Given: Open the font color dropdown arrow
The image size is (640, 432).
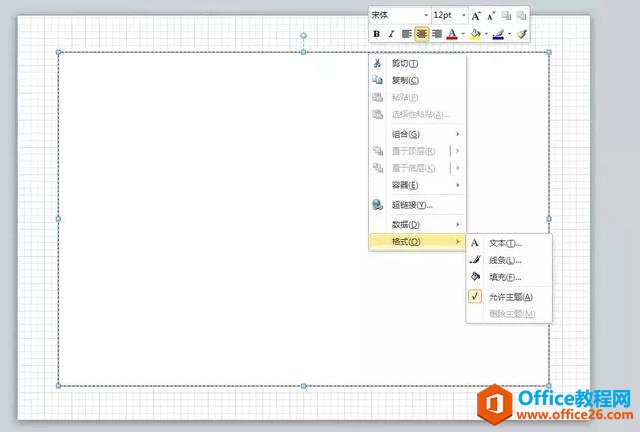Looking at the screenshot, I should (463, 34).
